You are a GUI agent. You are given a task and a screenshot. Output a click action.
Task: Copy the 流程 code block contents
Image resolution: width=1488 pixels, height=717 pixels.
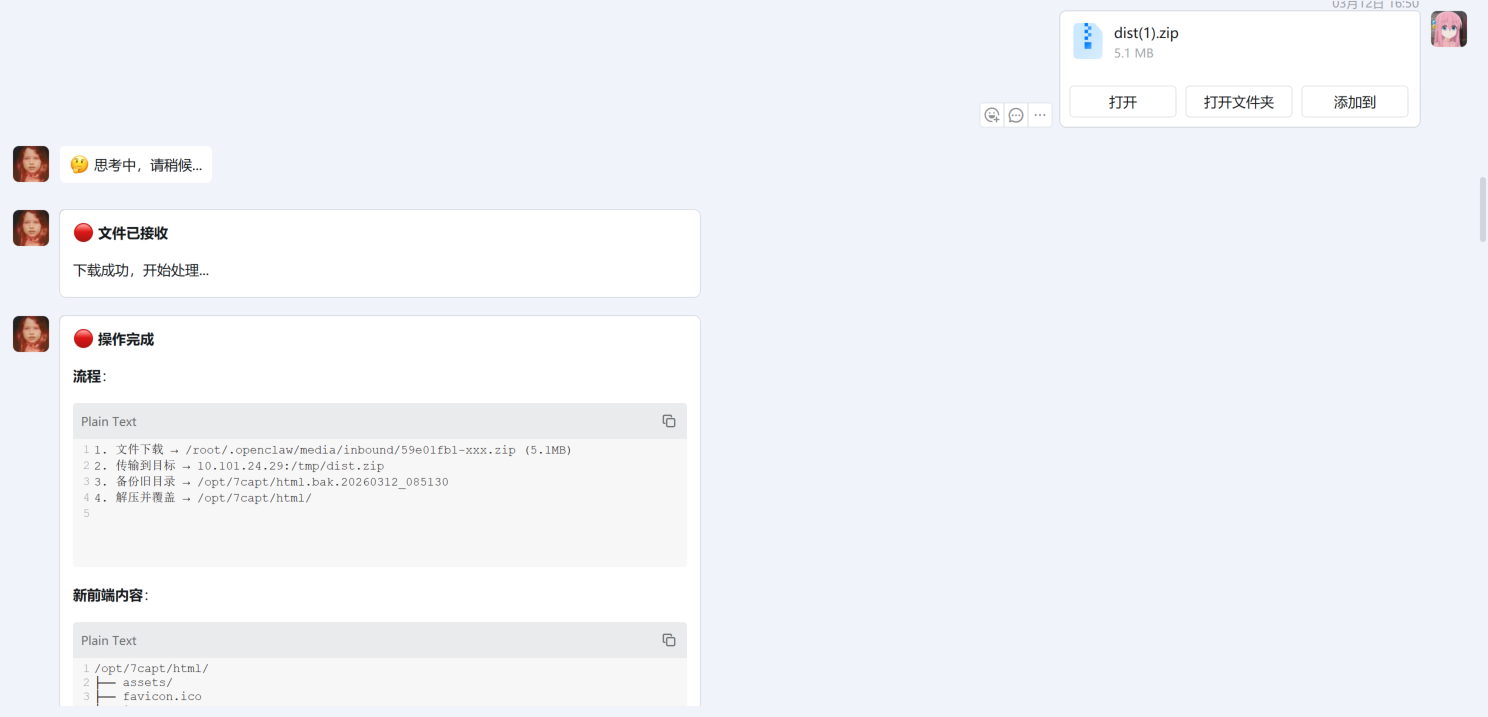[669, 421]
